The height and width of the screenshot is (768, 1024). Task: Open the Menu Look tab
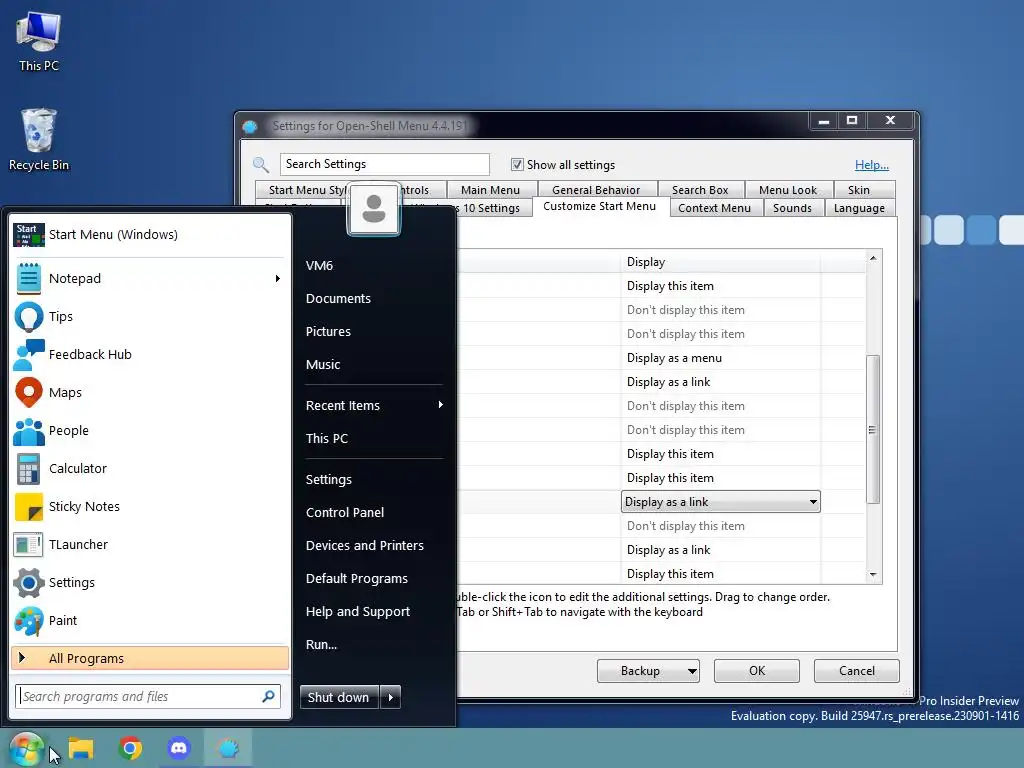tap(788, 189)
